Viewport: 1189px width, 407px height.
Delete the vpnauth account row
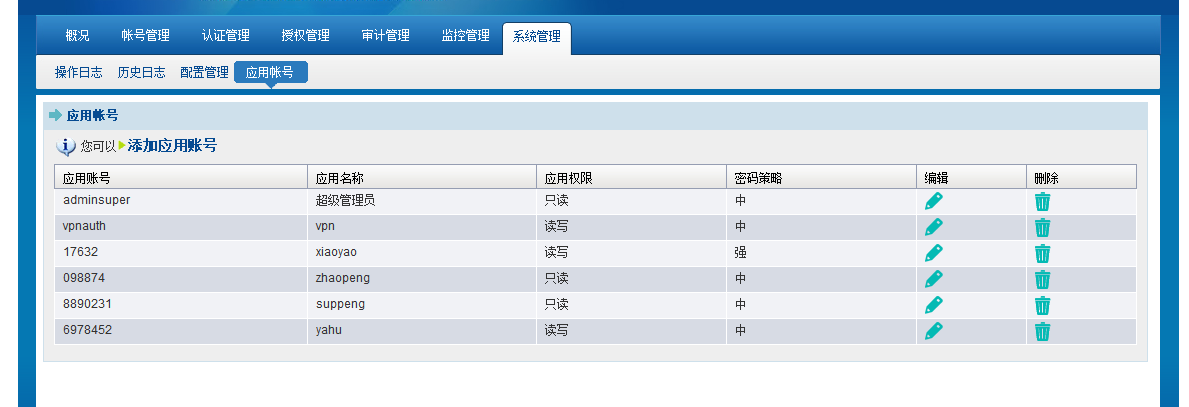1042,227
